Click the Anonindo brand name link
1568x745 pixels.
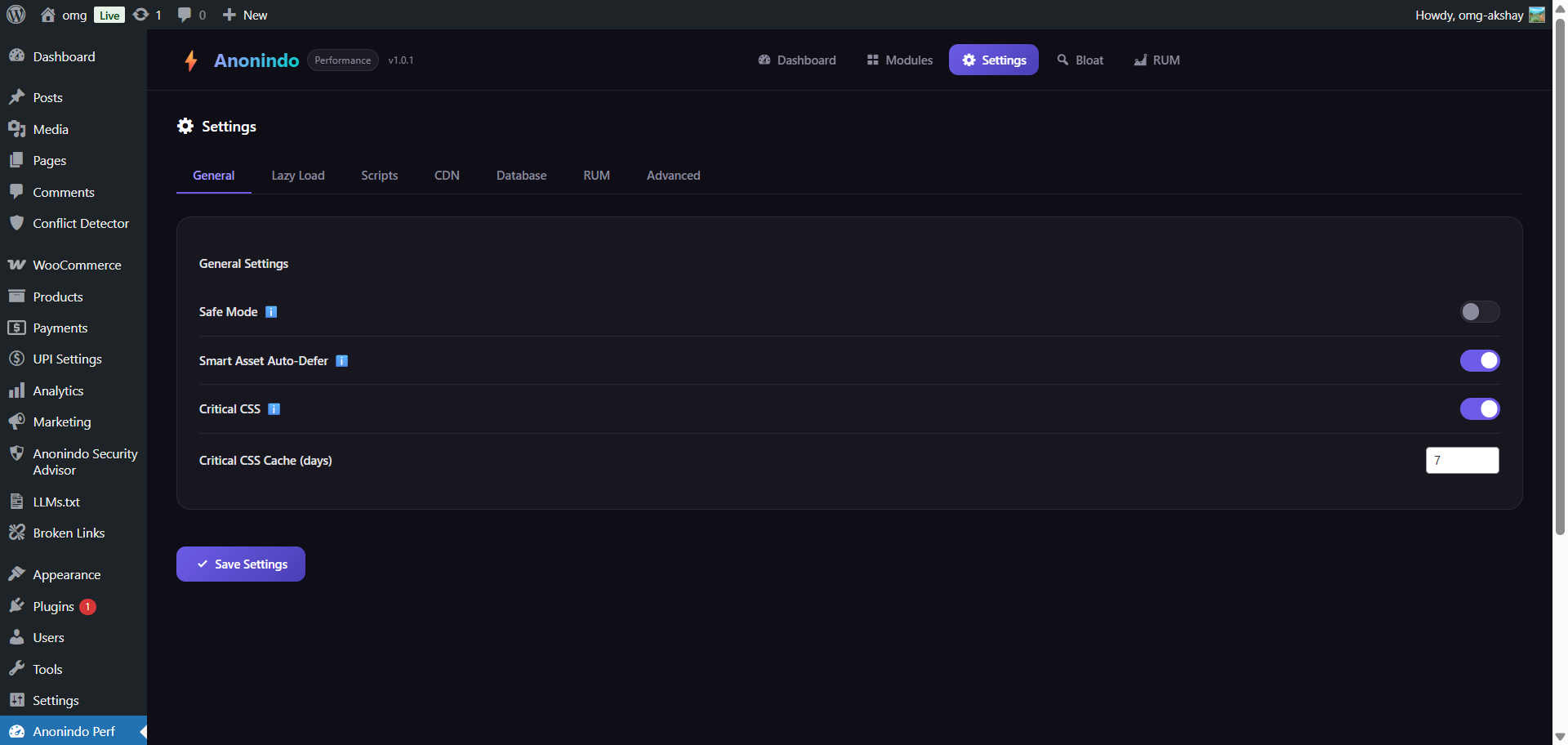256,60
